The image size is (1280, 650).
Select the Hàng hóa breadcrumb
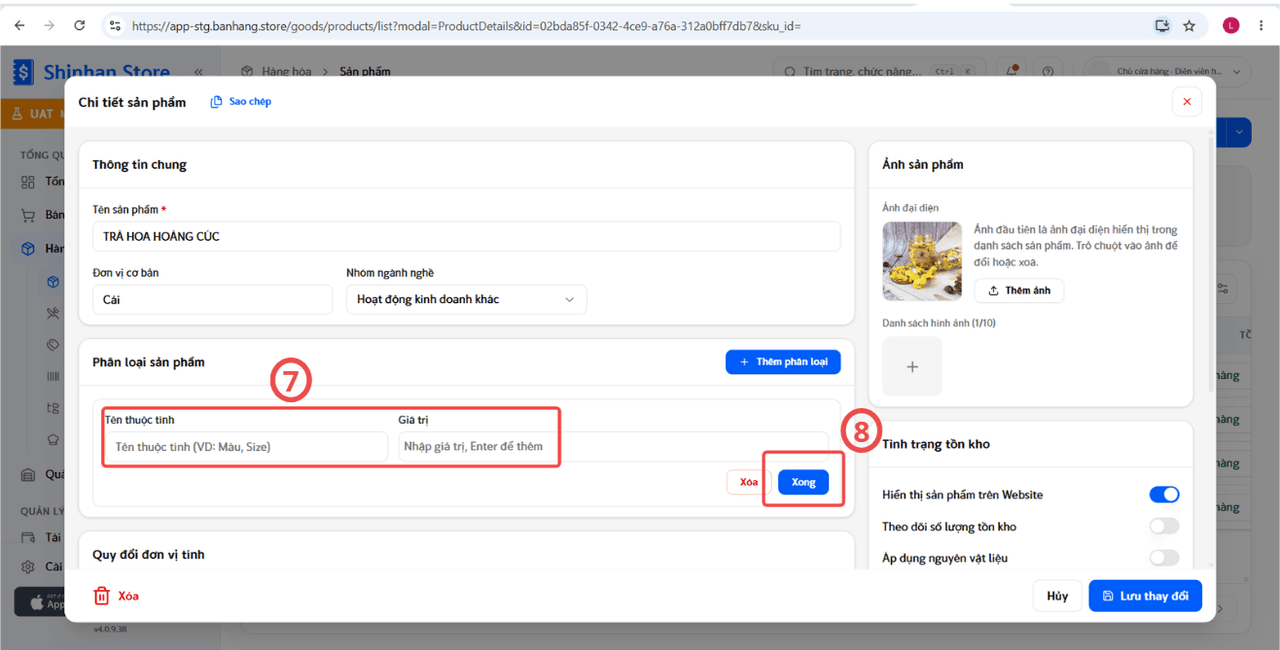[286, 72]
